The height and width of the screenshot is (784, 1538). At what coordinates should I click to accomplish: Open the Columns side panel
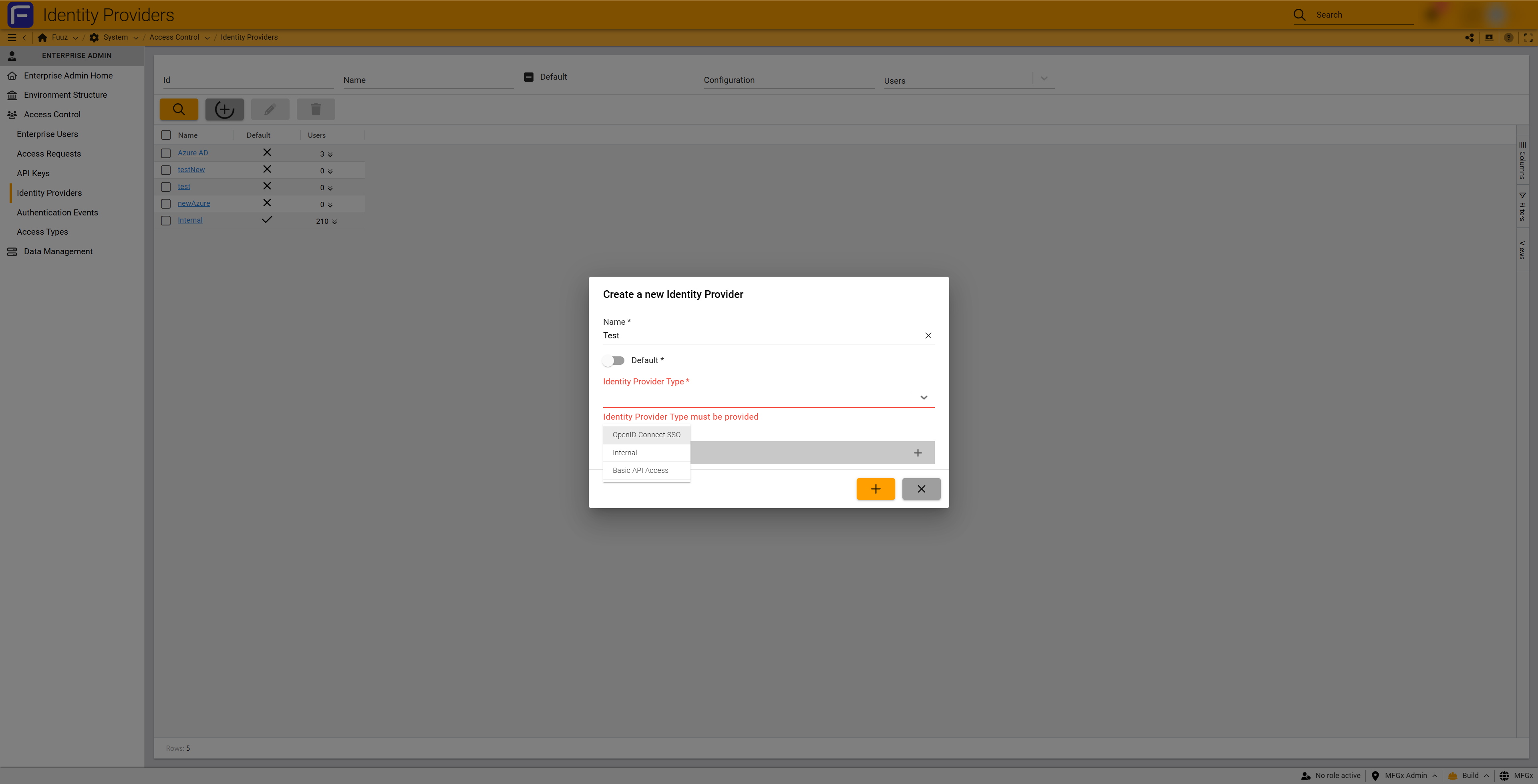1522,160
